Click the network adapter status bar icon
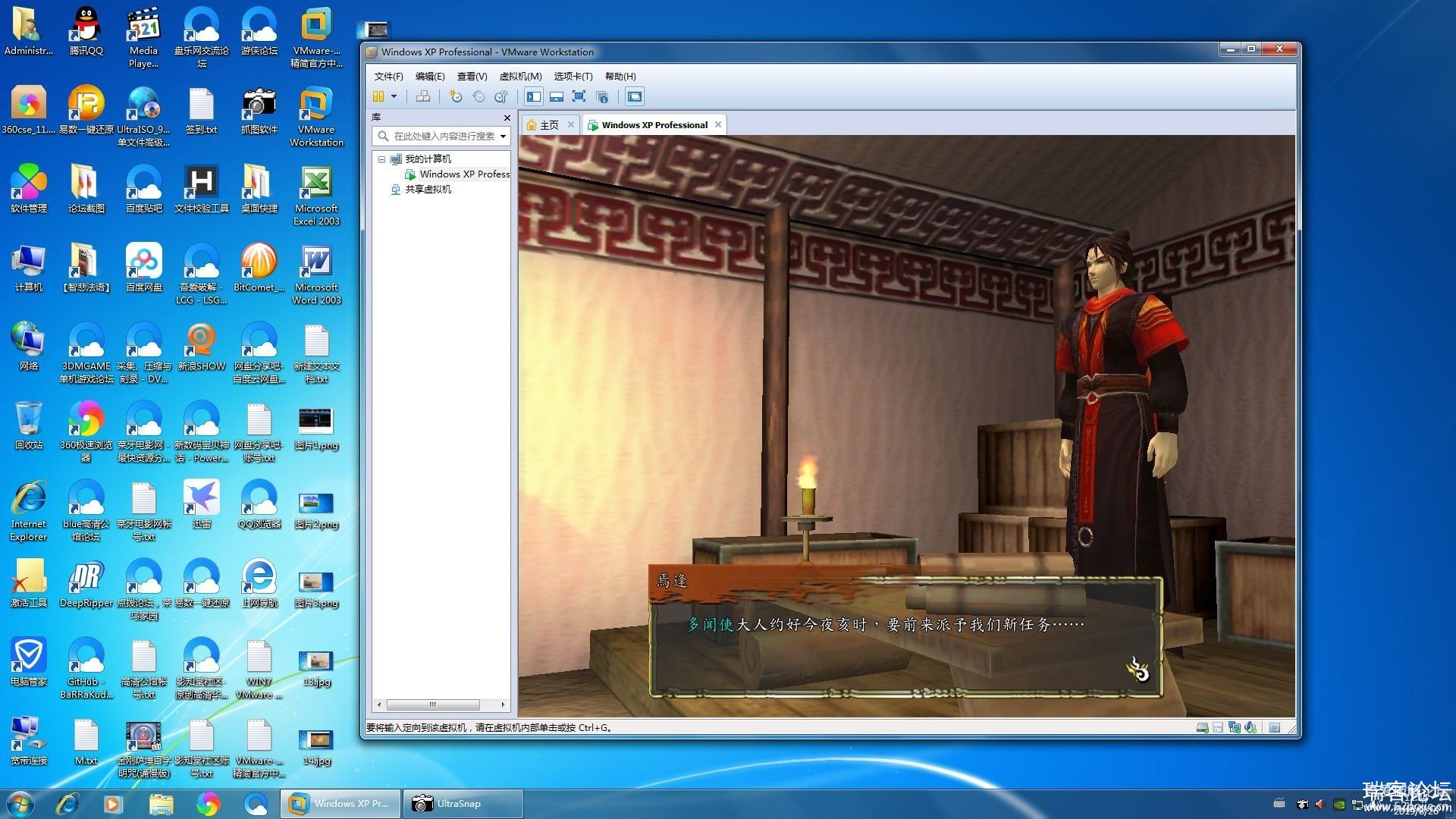Screen dimensions: 1456x819 (x=1235, y=728)
